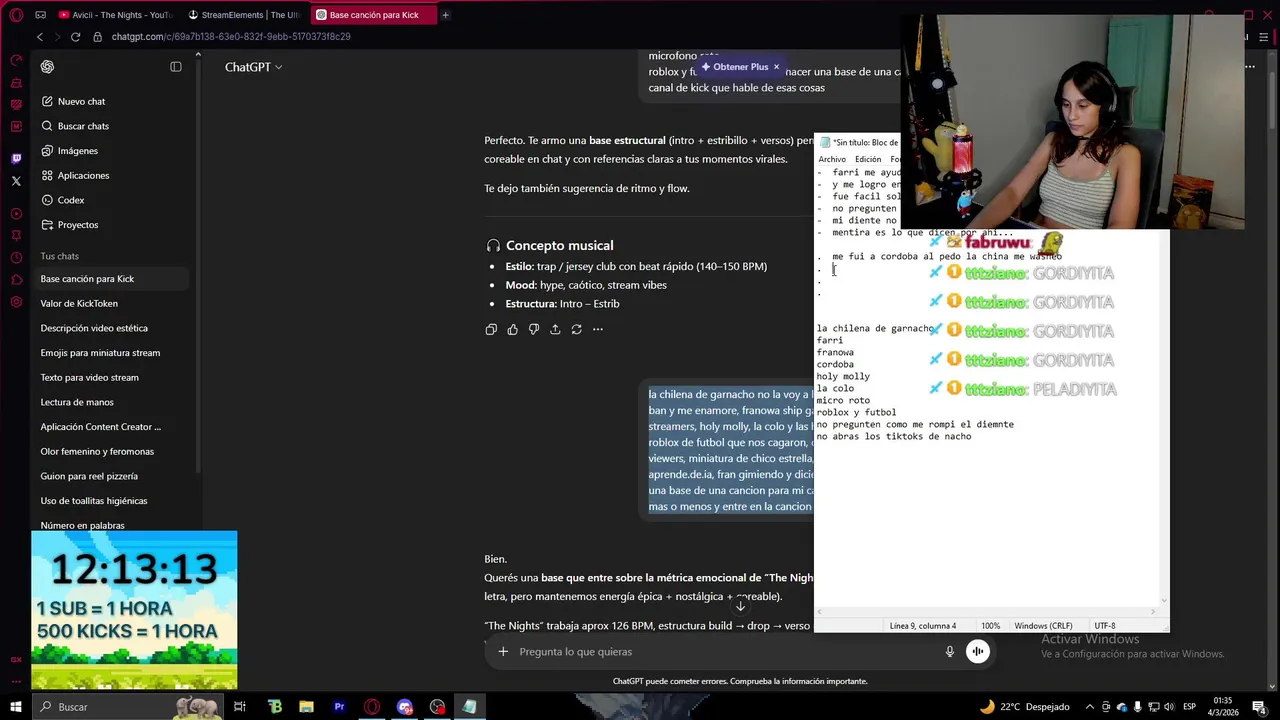Click 'roblox y futbol' line in Notepad
The width and height of the screenshot is (1280, 720).
click(x=856, y=412)
